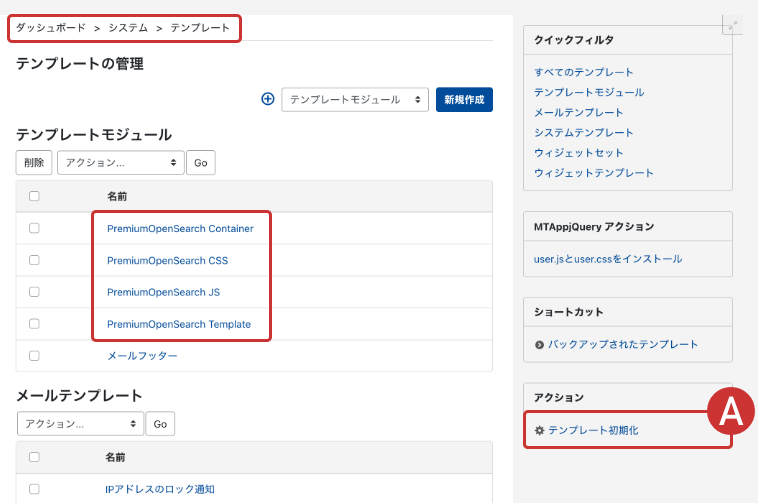Click the arrow icon beside バックアップされたテンプレート
The height and width of the screenshot is (503, 758).
(x=539, y=345)
